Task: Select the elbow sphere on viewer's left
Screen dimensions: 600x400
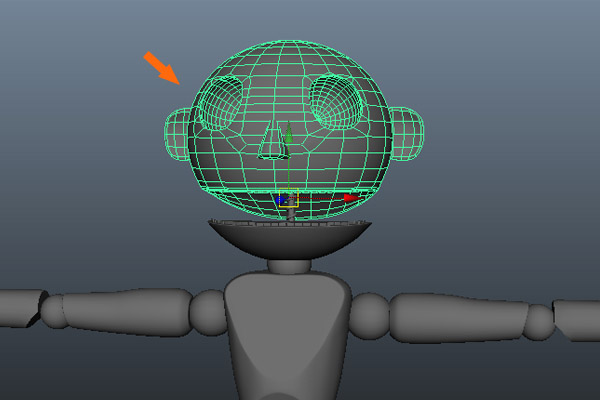Action: (x=53, y=311)
